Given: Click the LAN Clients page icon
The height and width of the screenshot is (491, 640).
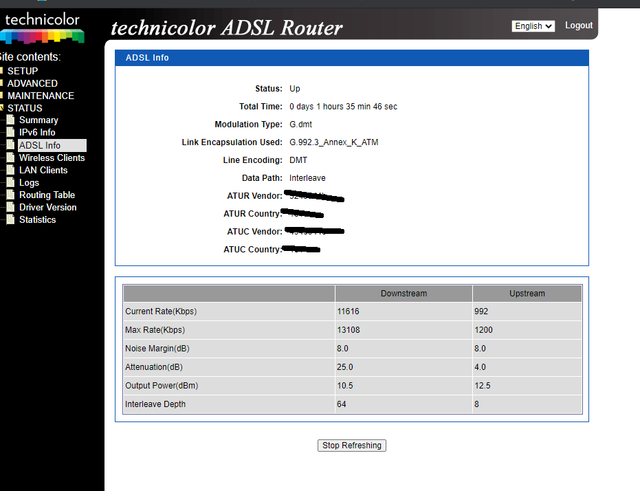Looking at the screenshot, I should tap(11, 170).
